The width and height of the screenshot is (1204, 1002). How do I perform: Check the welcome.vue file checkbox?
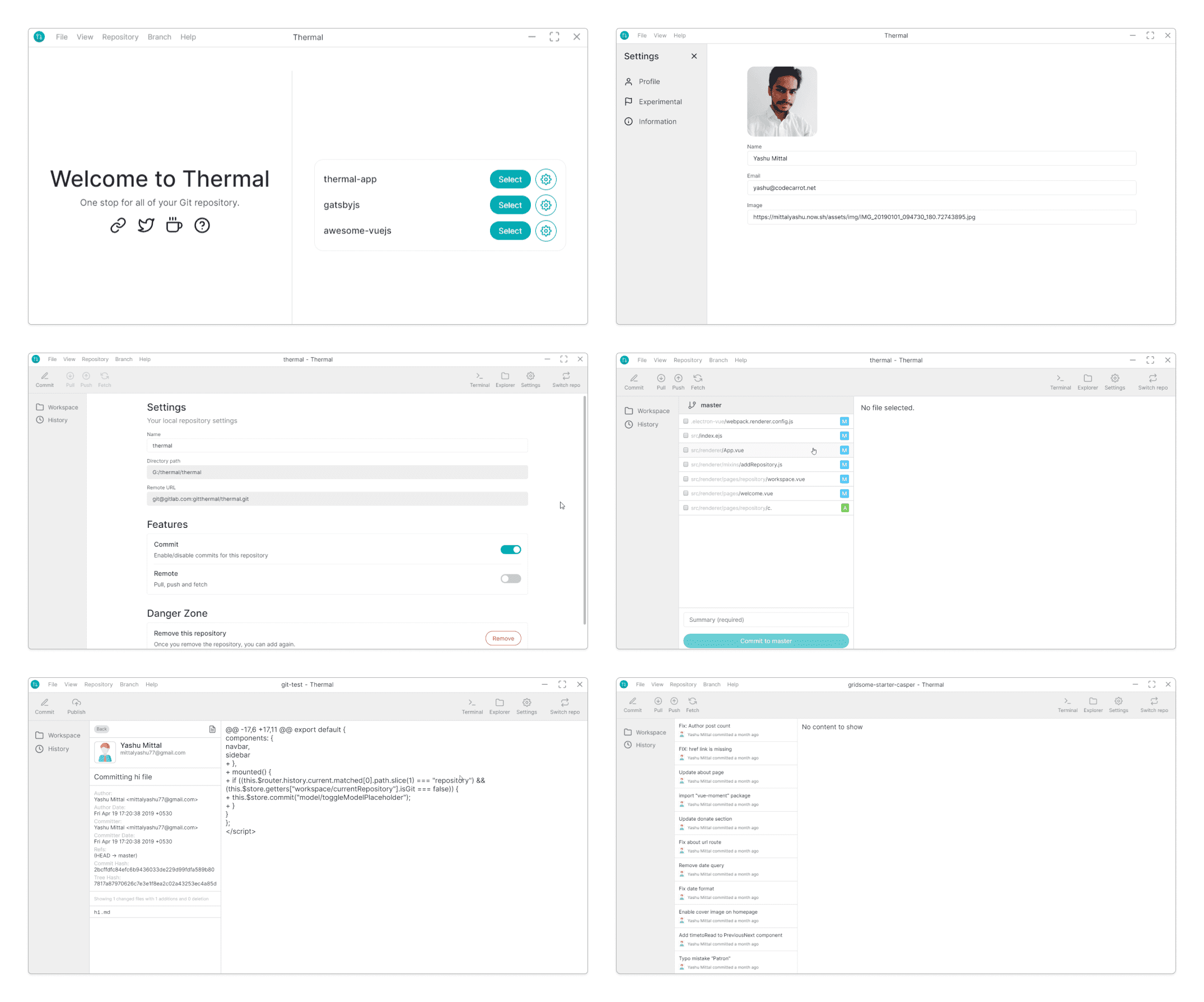685,493
